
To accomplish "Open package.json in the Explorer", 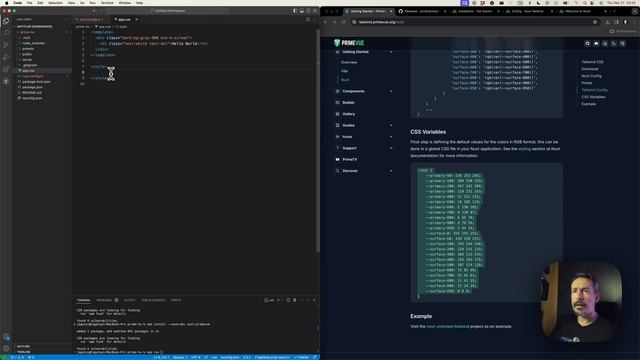I will click(32, 87).
